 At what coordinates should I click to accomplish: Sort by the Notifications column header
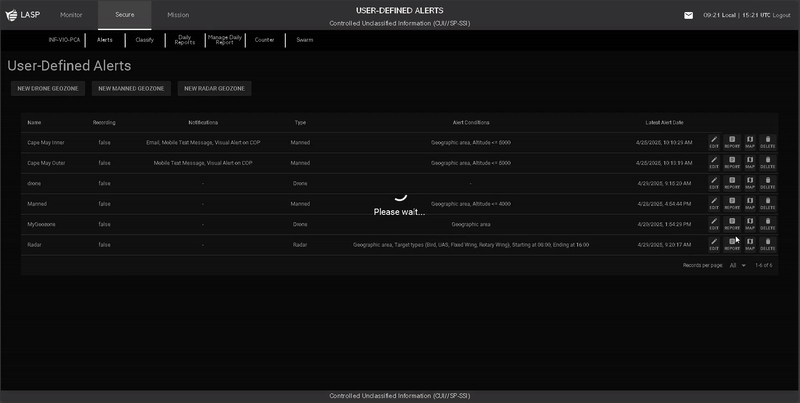203,122
